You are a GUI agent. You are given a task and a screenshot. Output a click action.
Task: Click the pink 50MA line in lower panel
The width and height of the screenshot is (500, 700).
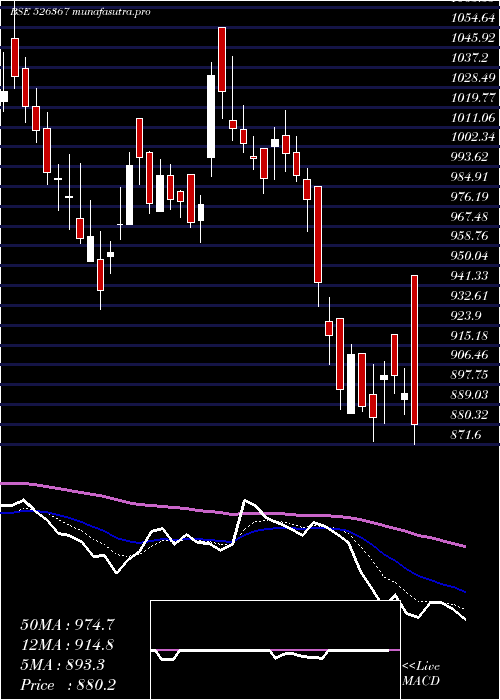[x=232, y=513]
